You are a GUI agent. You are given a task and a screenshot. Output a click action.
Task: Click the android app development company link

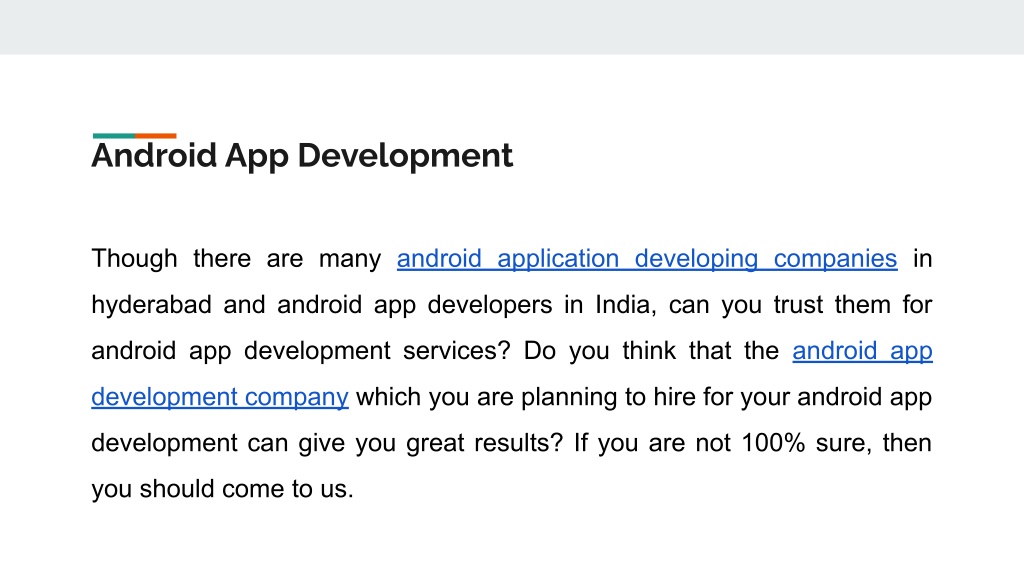click(x=220, y=398)
